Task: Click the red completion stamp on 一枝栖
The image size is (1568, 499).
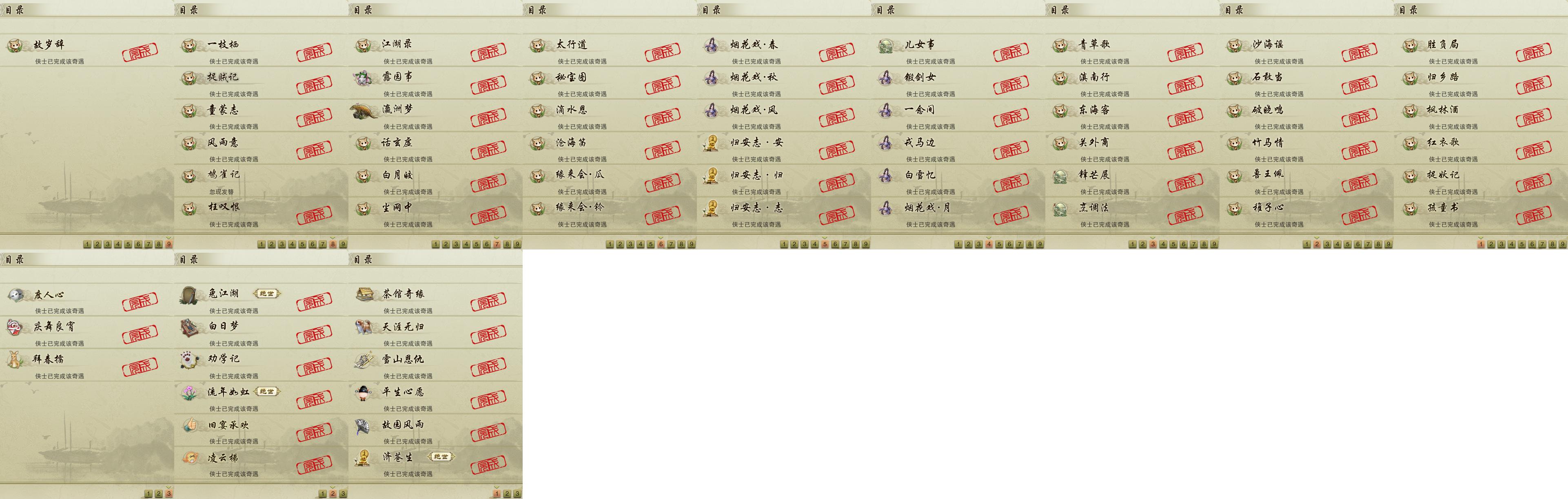Action: [315, 52]
